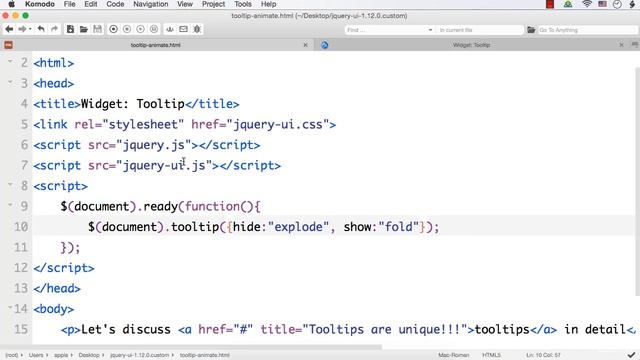
Task: Click the tab list icon at far right
Action: click(635, 44)
